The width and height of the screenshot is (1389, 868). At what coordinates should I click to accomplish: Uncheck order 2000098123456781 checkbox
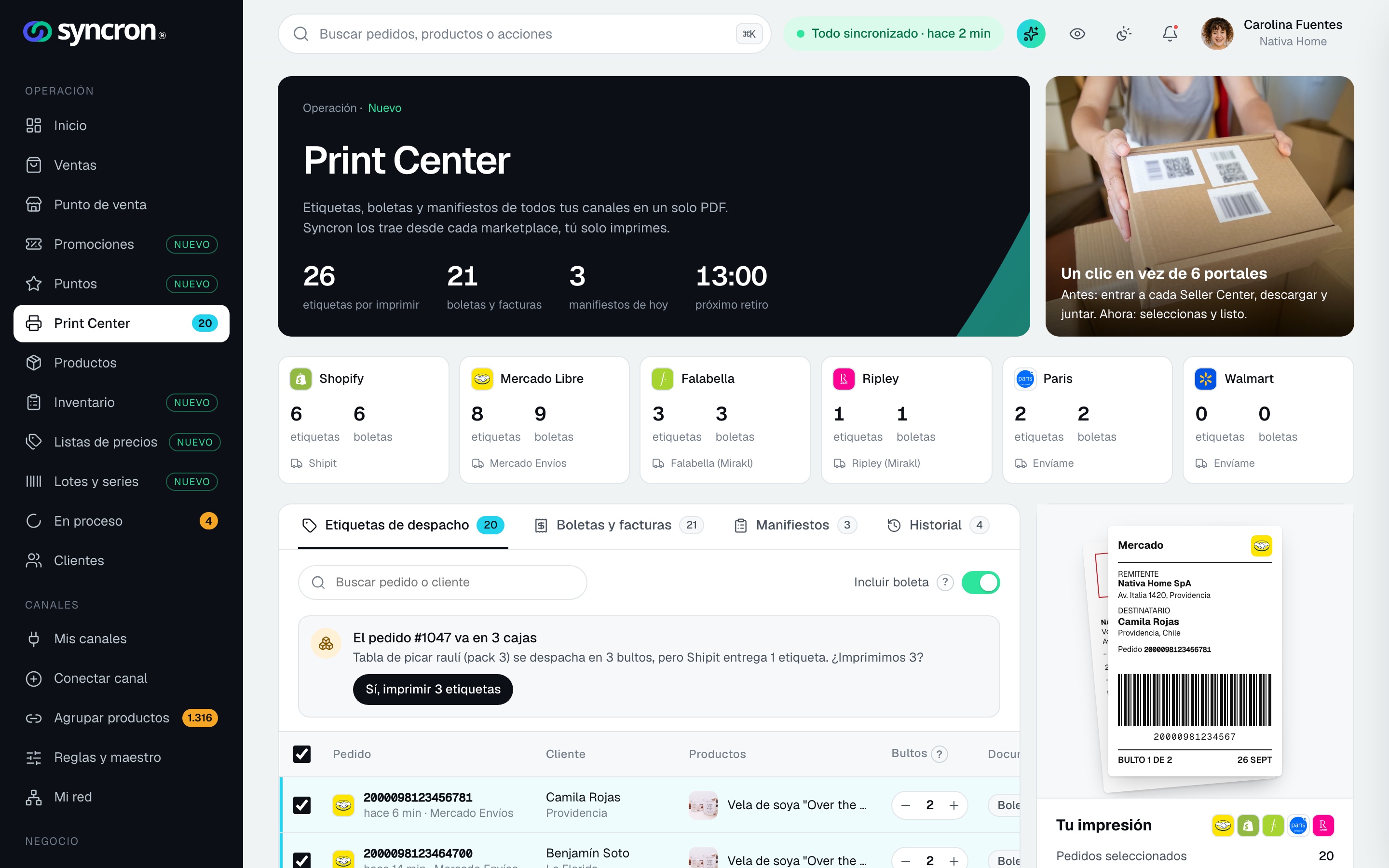click(x=302, y=805)
